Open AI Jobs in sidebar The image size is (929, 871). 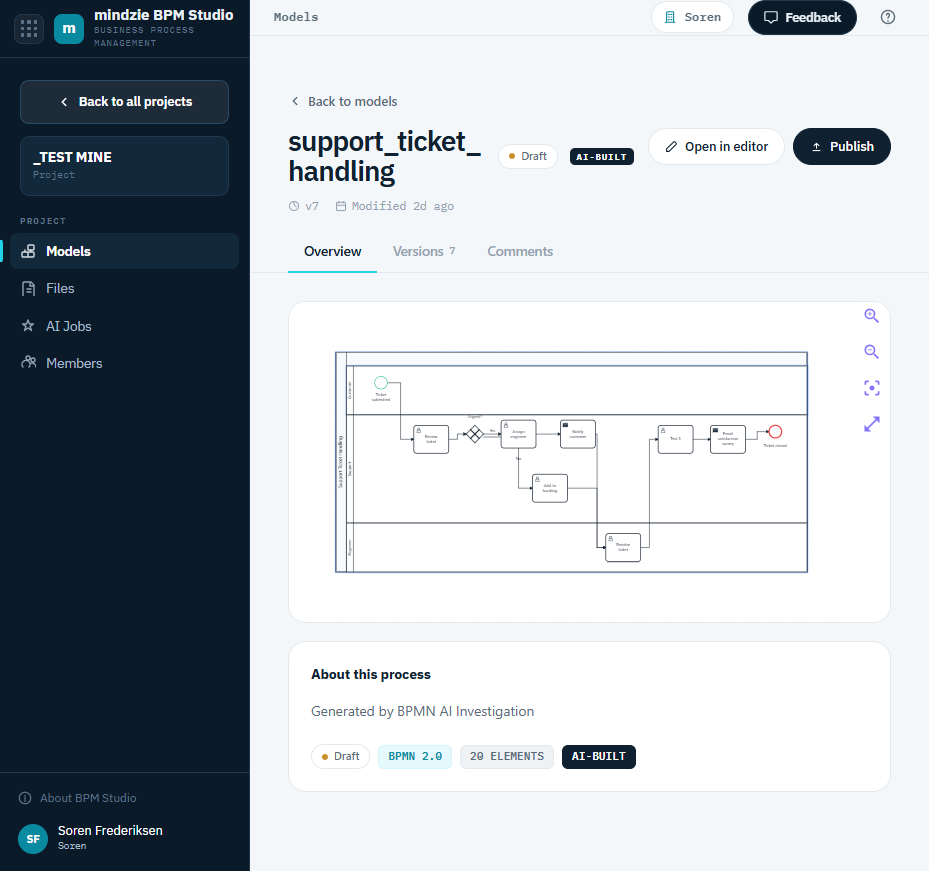point(124,326)
